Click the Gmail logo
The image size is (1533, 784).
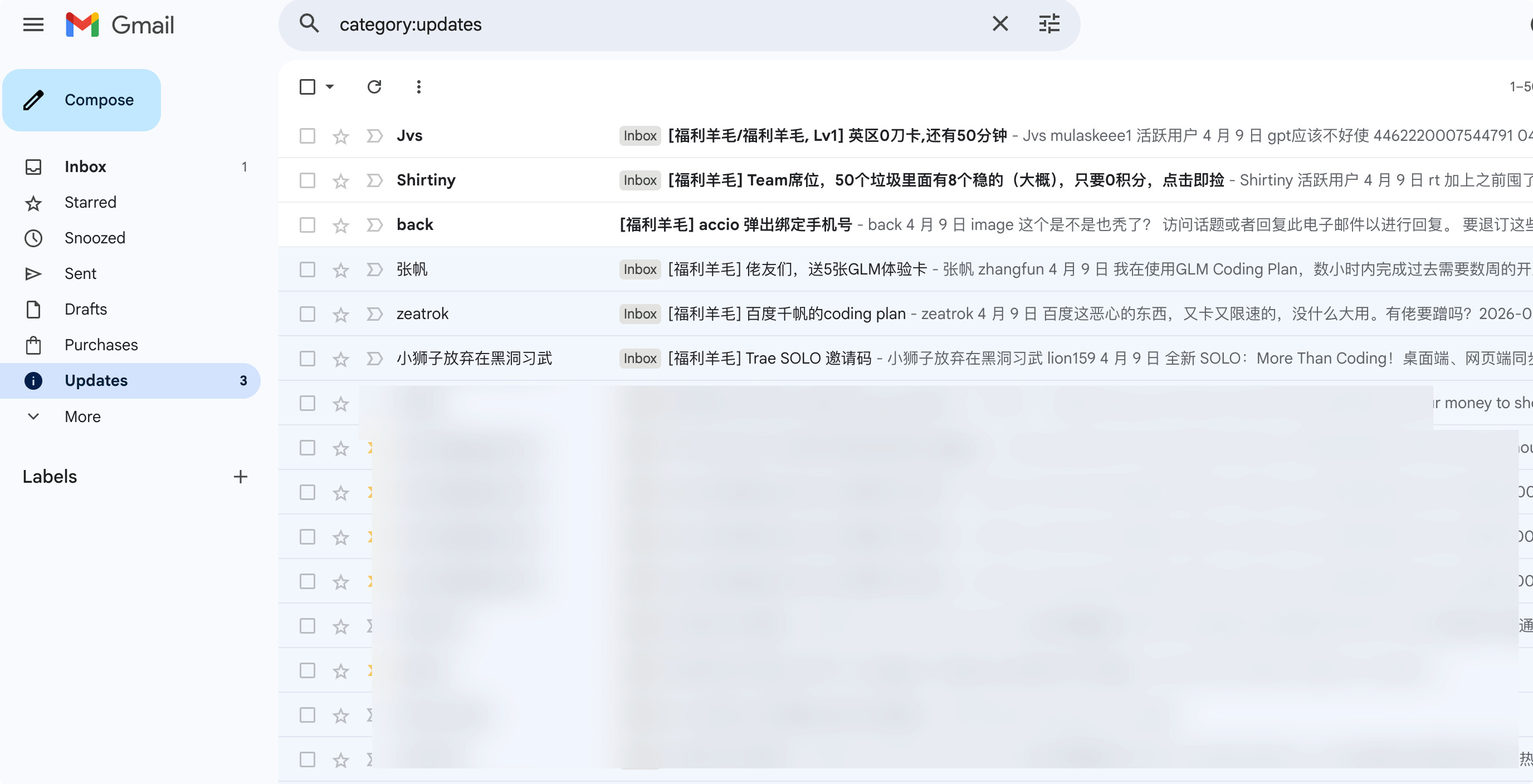click(120, 24)
